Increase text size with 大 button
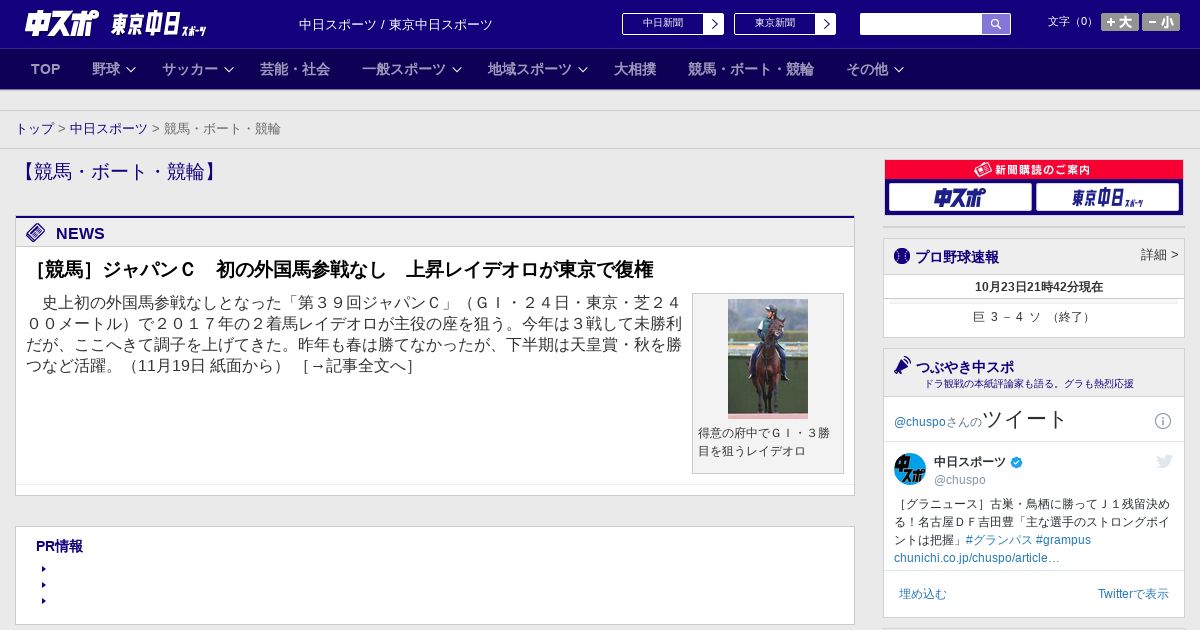Viewport: 1200px width, 630px height. tap(1120, 22)
